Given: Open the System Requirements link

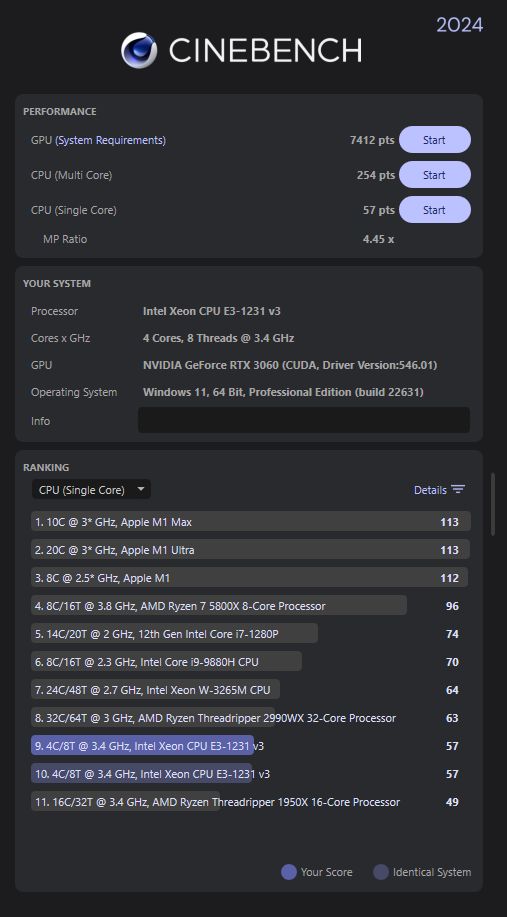Looking at the screenshot, I should pyautogui.click(x=111, y=140).
